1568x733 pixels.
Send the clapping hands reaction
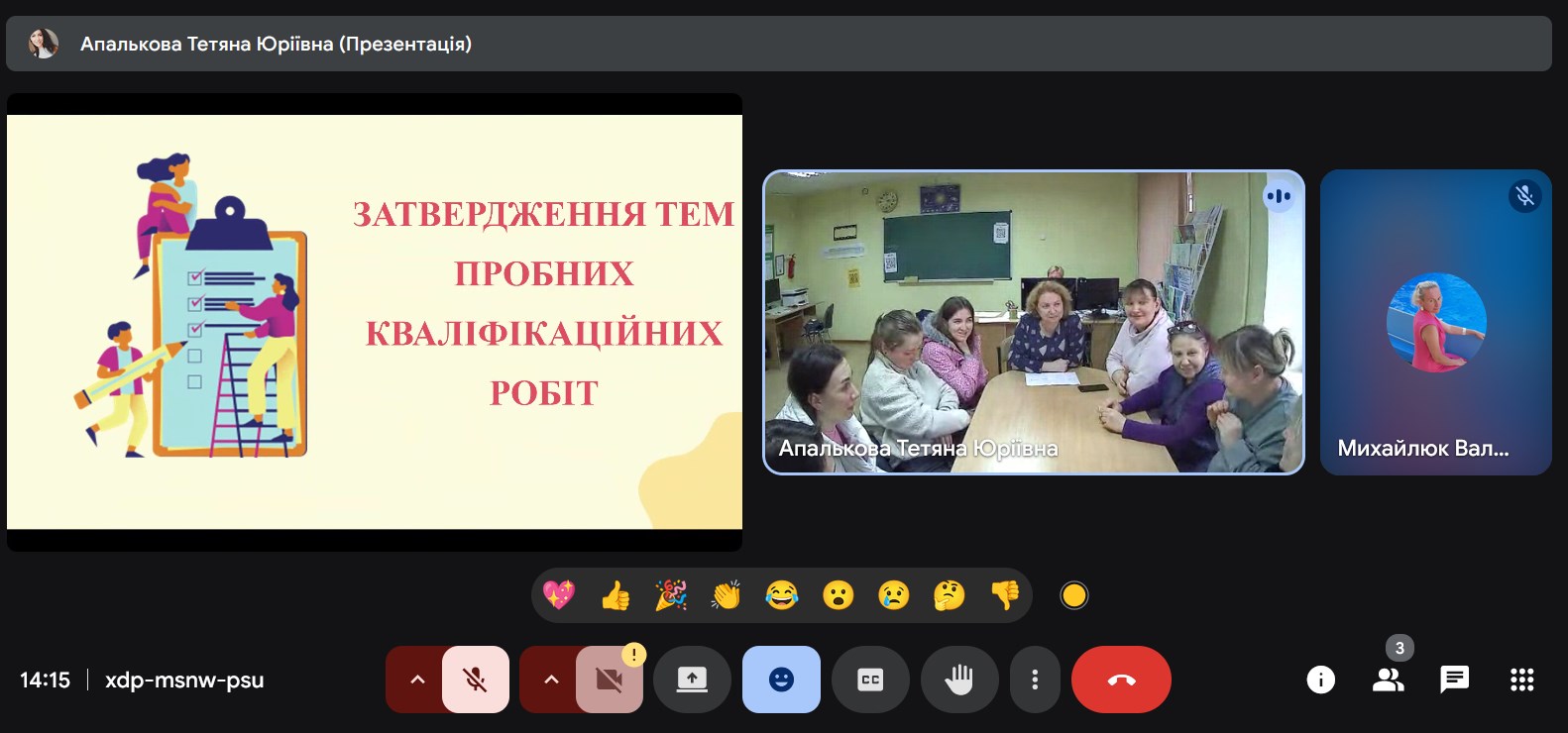tap(727, 595)
